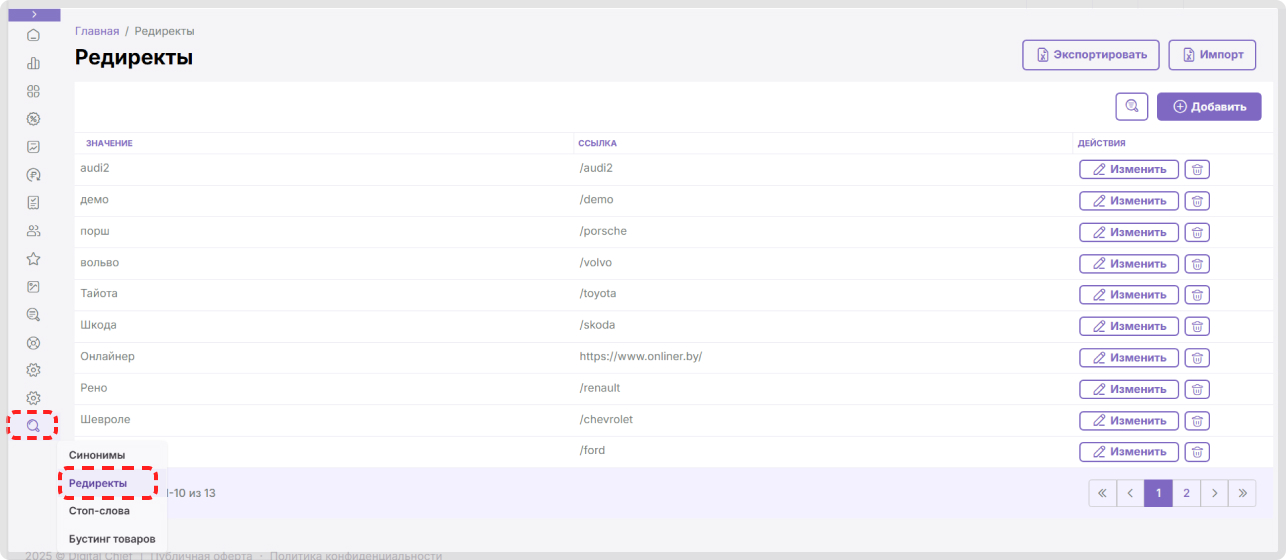Select page 1 in pagination
This screenshot has height=560, width=1286.
click(x=1158, y=493)
